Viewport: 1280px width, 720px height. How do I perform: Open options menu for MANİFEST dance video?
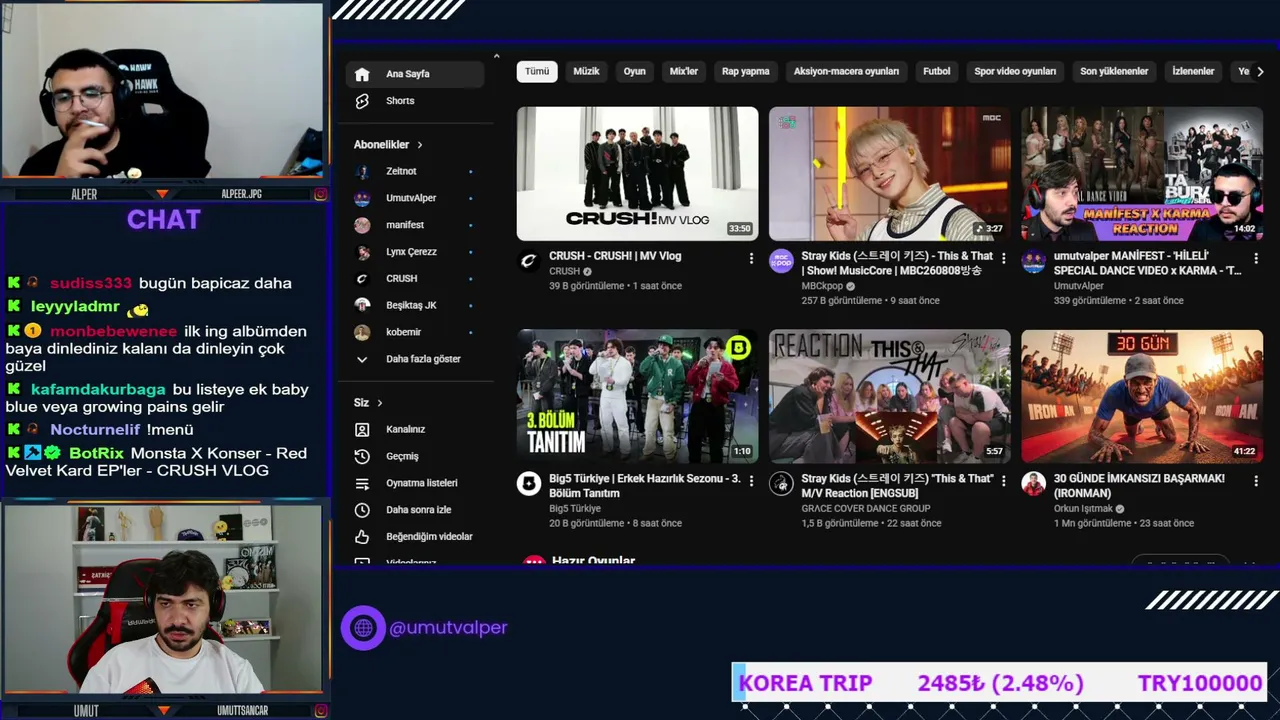(1256, 258)
